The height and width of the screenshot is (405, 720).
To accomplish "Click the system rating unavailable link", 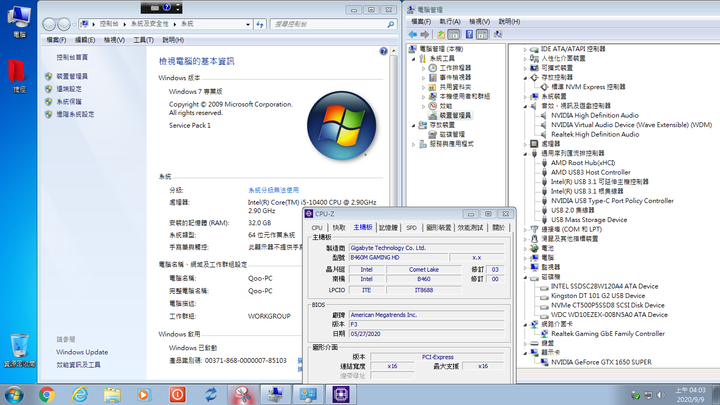I will (273, 190).
